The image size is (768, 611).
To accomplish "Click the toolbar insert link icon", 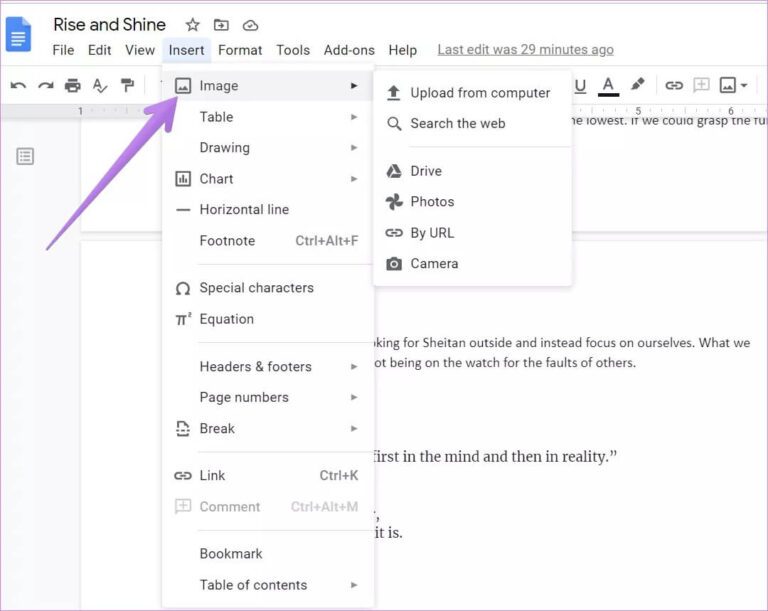I will [673, 86].
